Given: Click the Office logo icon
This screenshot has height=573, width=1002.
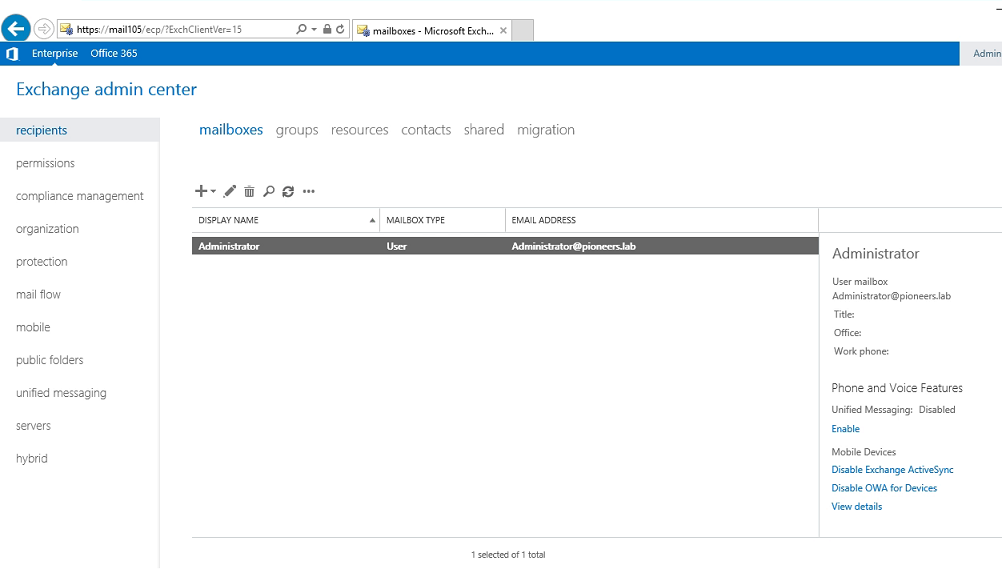Looking at the screenshot, I should [x=12, y=54].
